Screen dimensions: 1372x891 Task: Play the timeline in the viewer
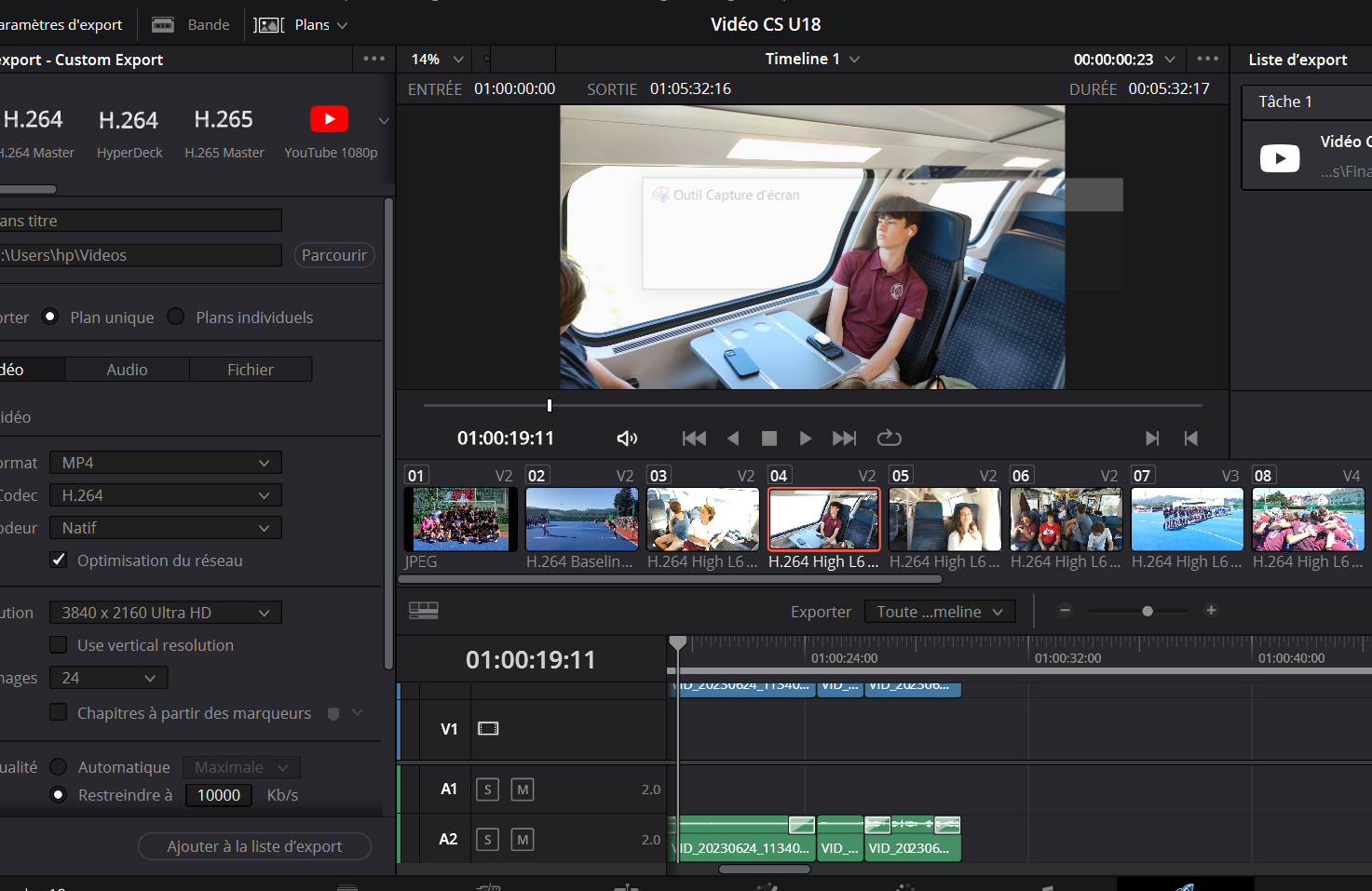click(x=805, y=438)
